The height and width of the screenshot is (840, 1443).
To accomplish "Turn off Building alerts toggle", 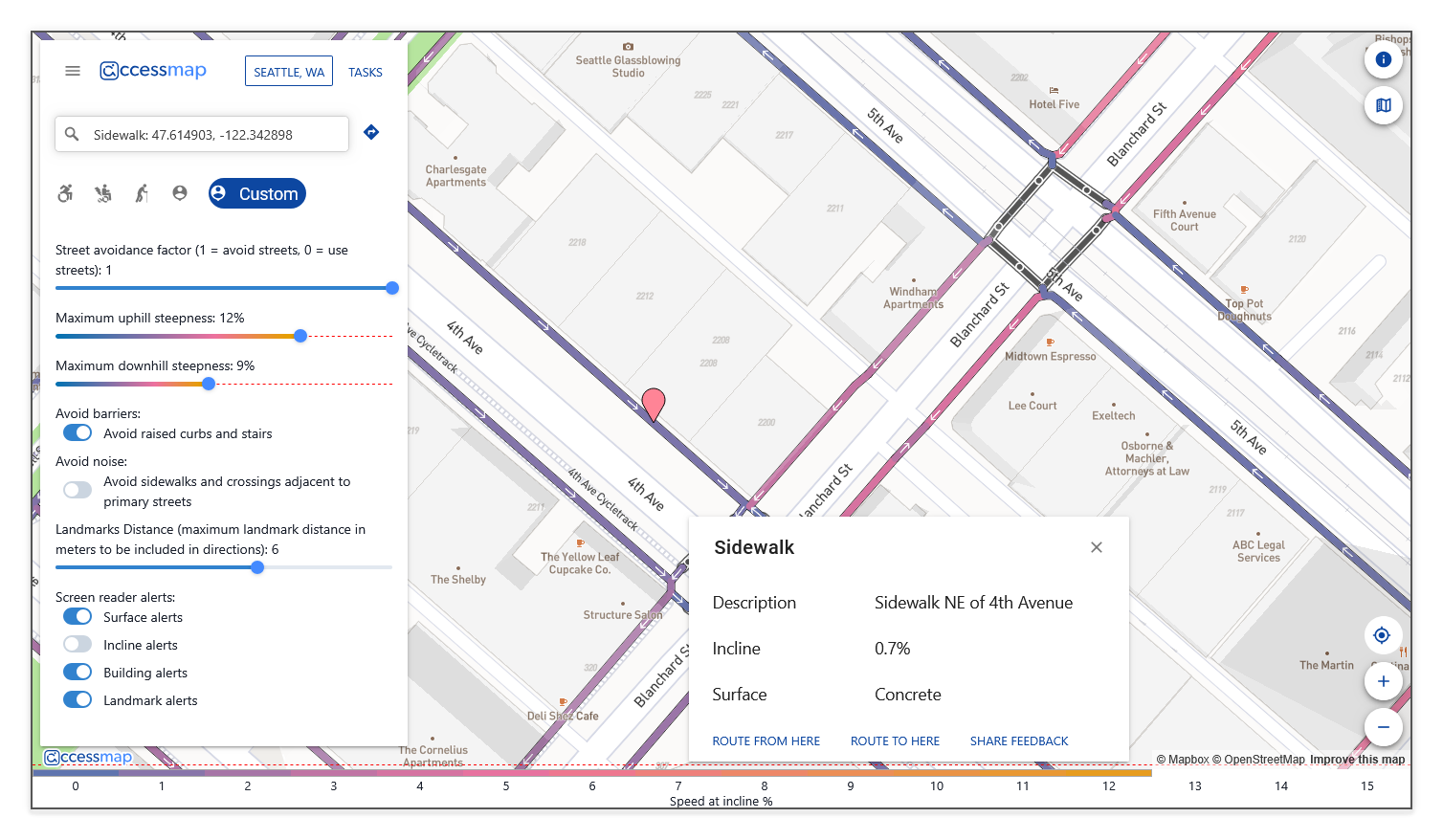I will point(78,673).
